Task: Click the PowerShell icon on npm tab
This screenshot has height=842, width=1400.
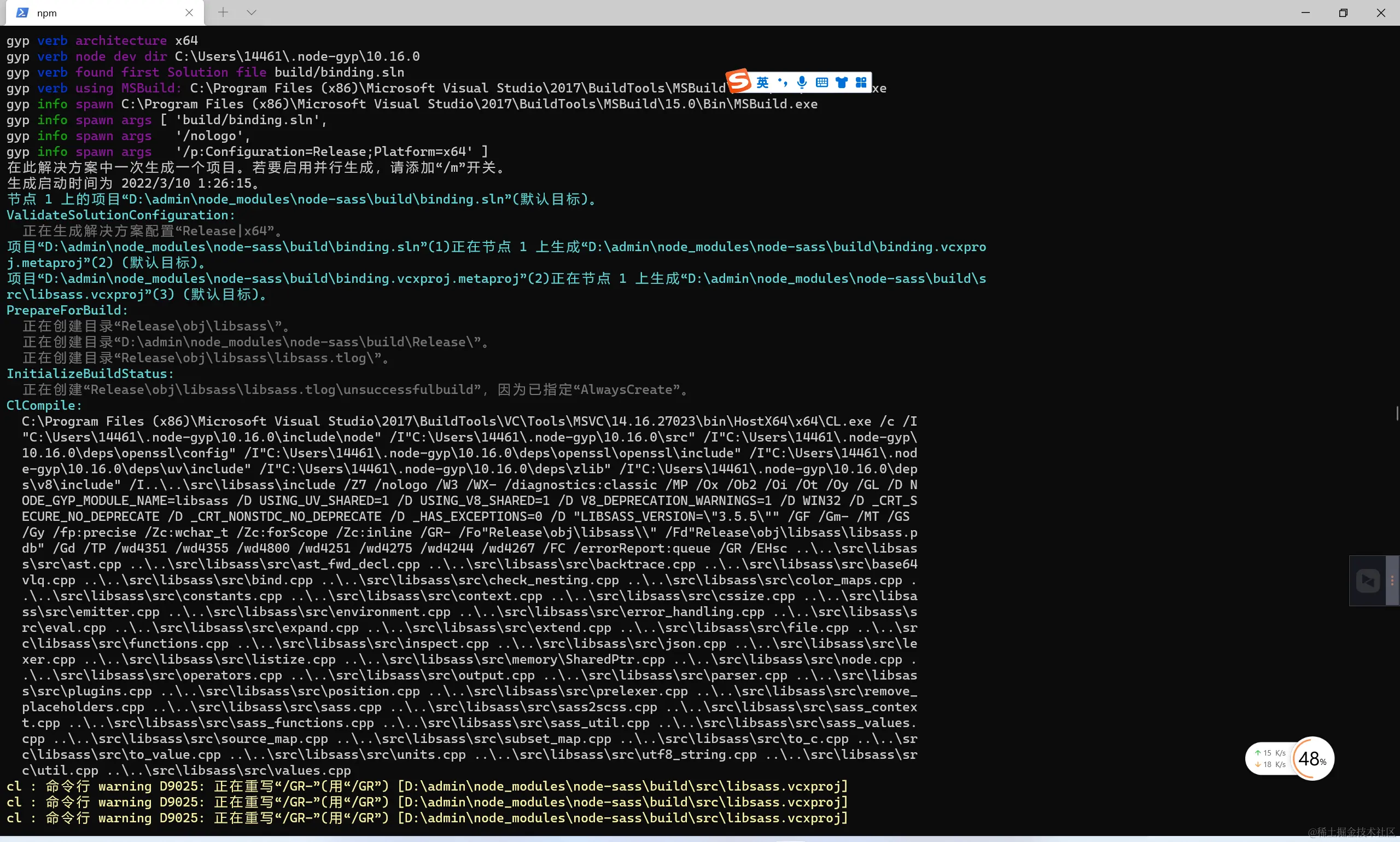Action: (22, 13)
